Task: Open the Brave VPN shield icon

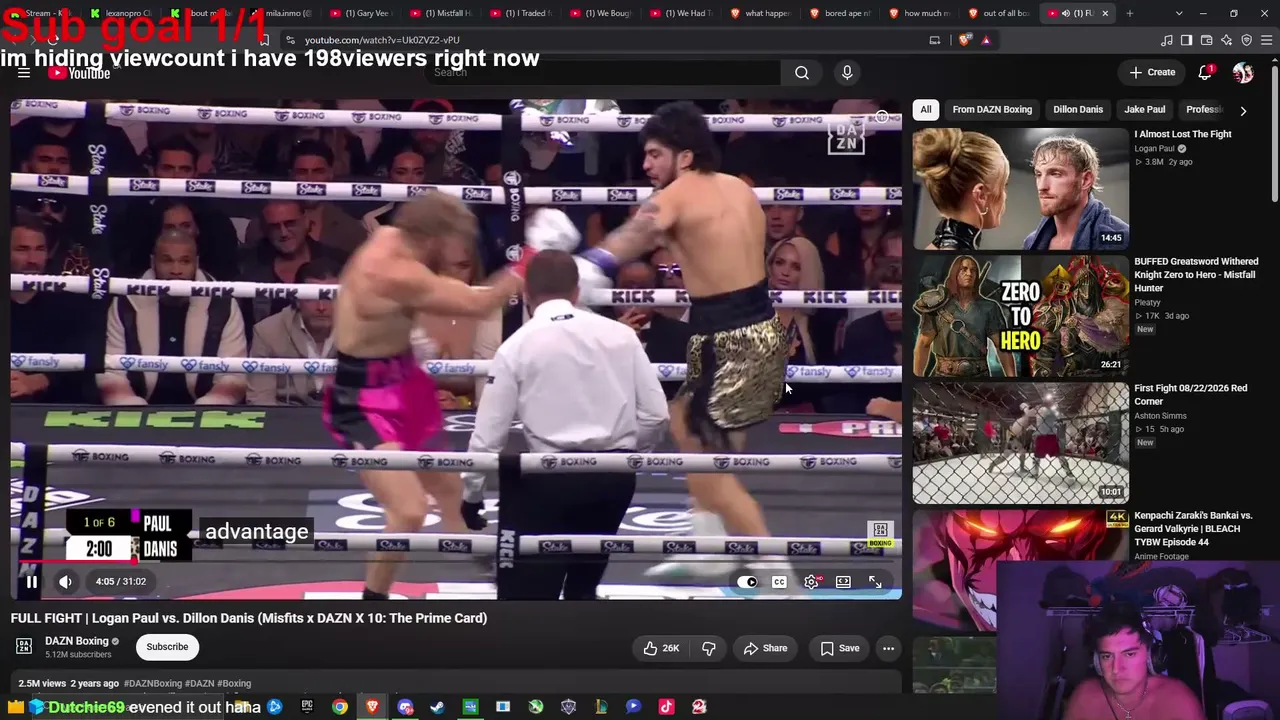Action: [x=1246, y=40]
